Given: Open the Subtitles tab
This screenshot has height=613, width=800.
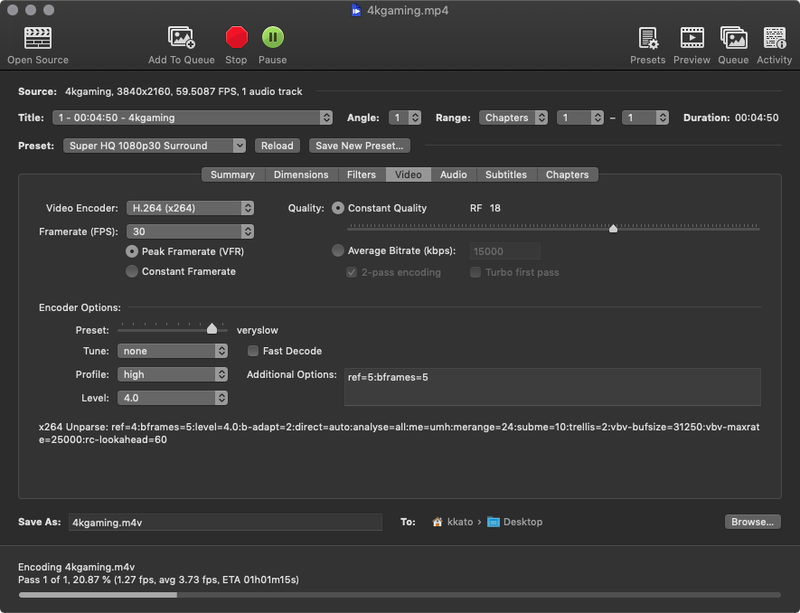Looking at the screenshot, I should pos(506,174).
